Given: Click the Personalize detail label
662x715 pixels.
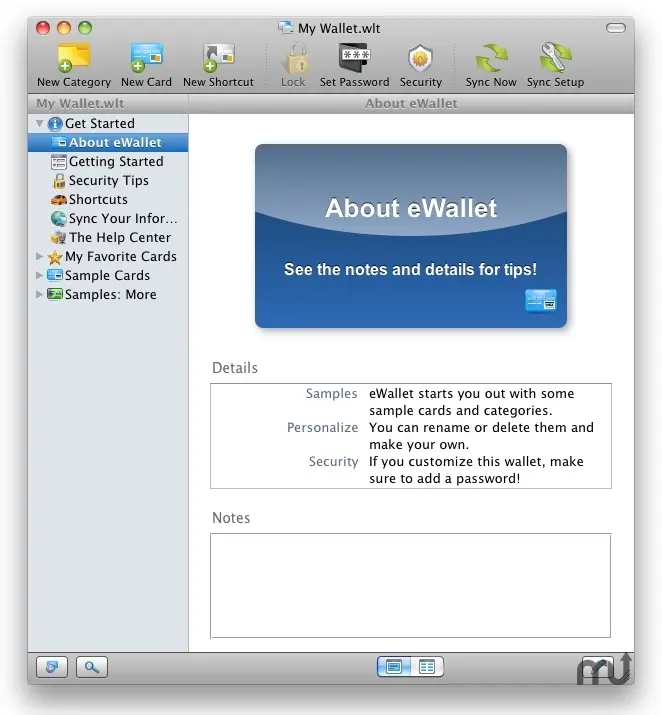Looking at the screenshot, I should click(x=322, y=428).
